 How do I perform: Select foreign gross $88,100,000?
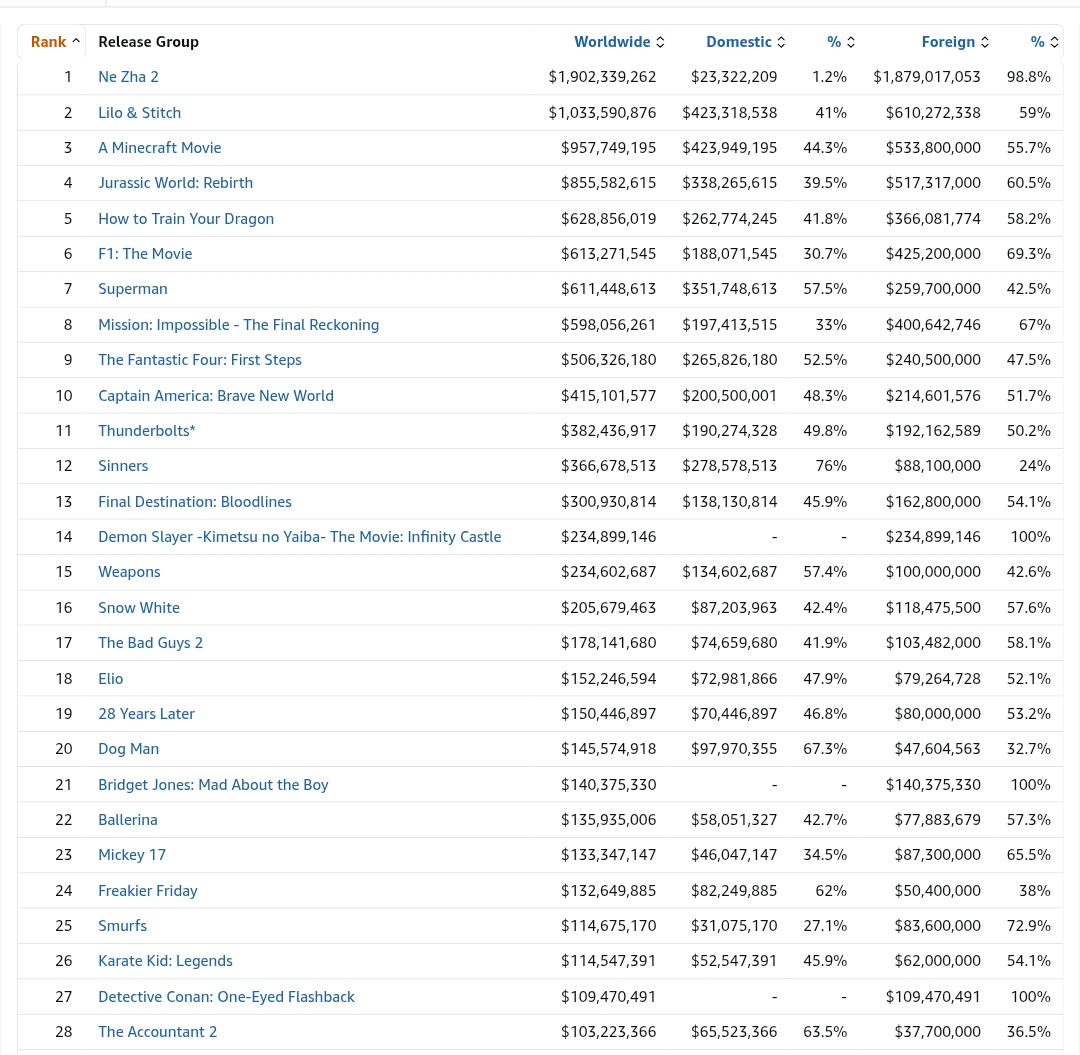[937, 466]
